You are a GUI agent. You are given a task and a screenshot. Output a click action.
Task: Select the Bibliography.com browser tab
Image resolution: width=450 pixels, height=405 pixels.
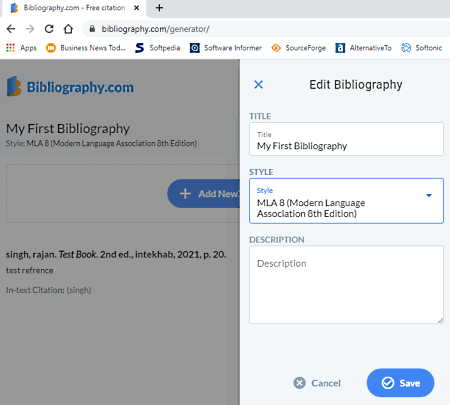point(73,8)
